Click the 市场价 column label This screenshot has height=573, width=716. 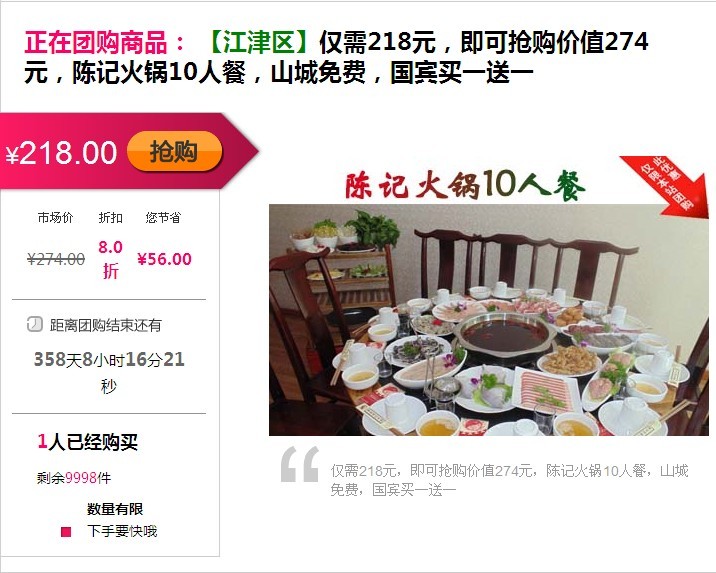pyautogui.click(x=55, y=217)
